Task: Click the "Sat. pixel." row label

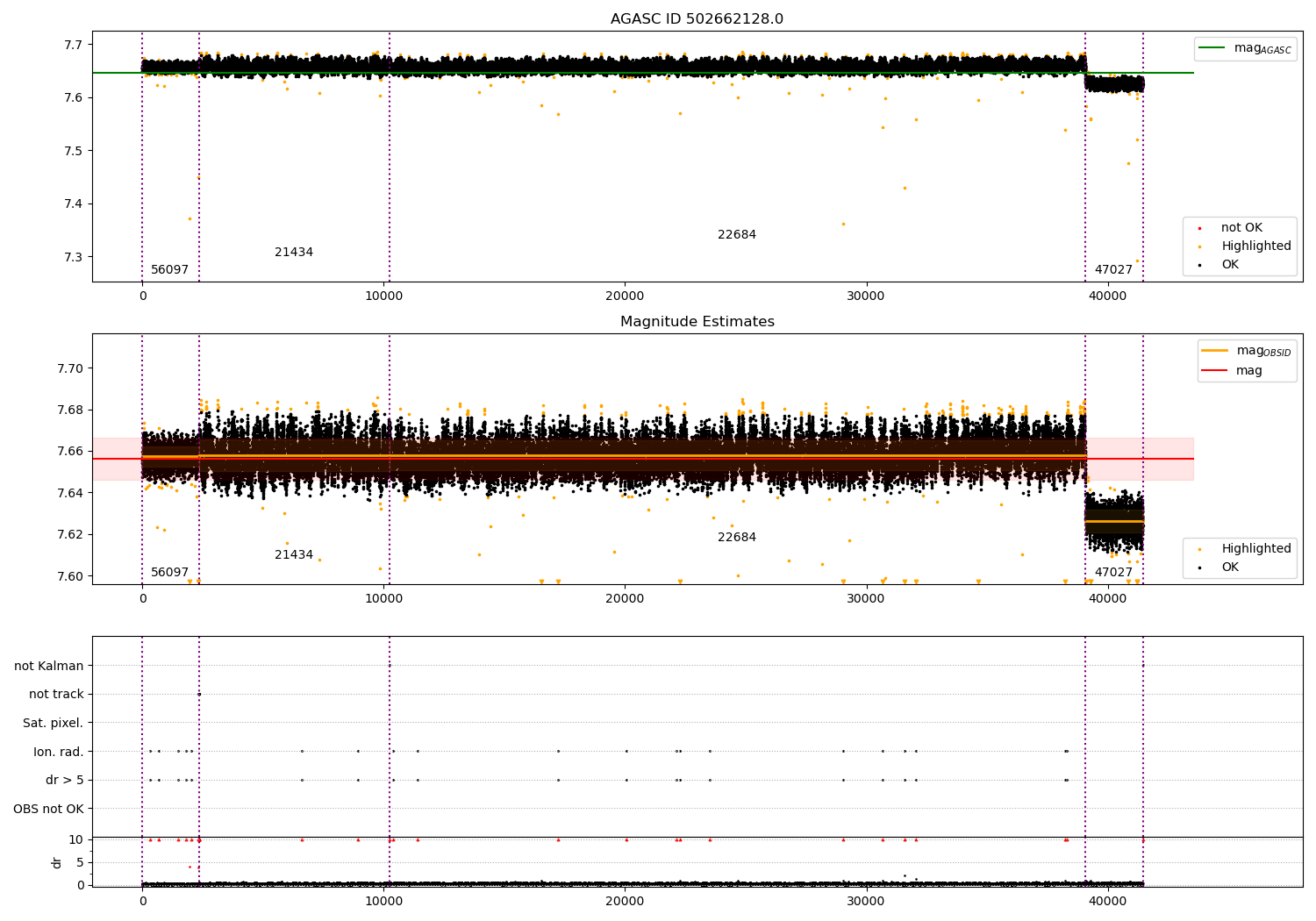Action: [x=54, y=724]
